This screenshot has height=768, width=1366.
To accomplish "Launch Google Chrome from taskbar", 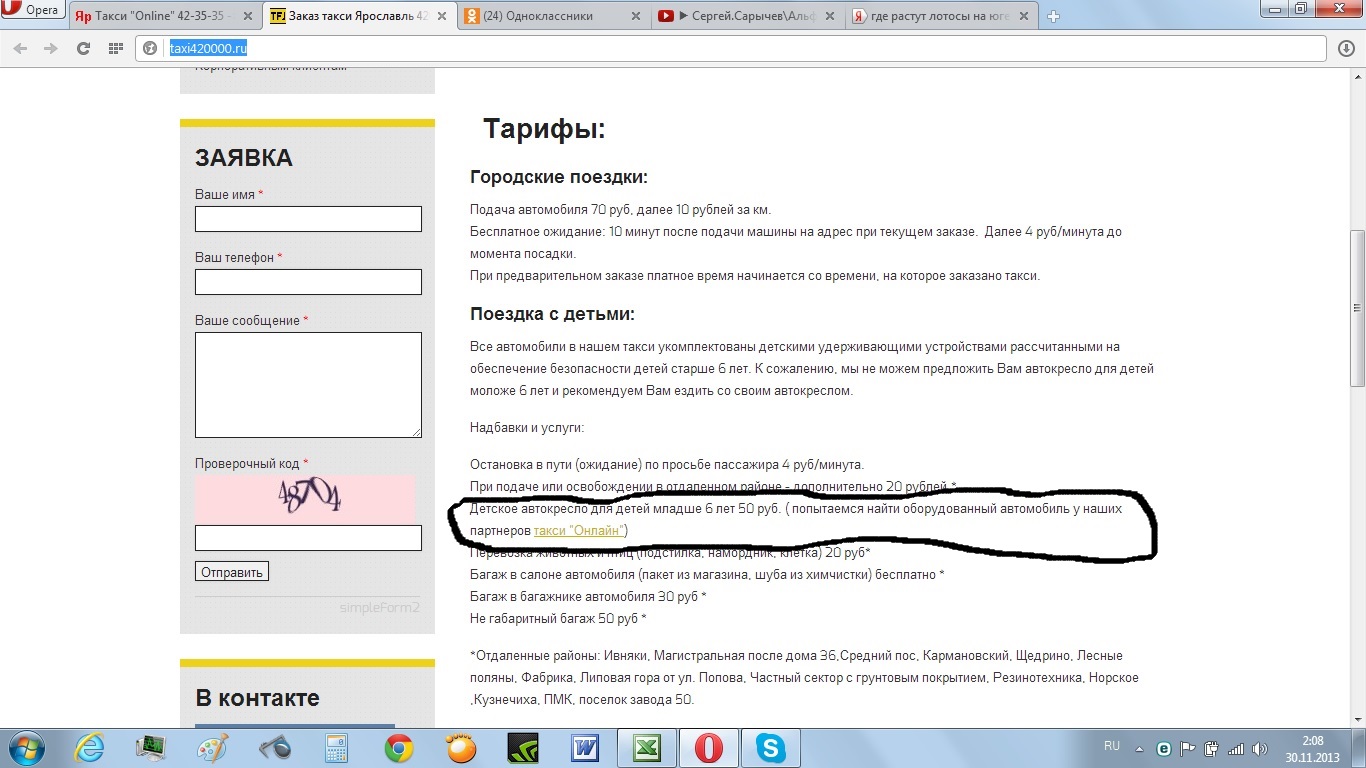I will point(399,748).
